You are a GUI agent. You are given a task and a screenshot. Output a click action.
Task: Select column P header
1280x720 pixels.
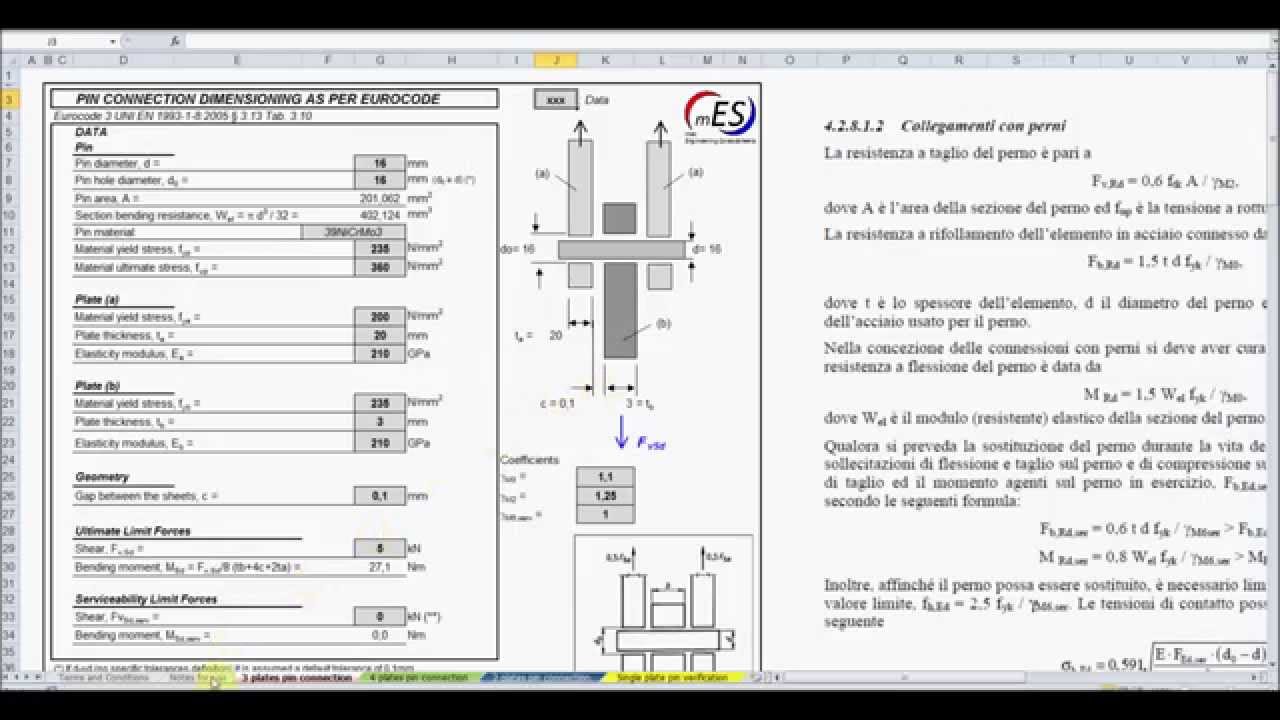(846, 61)
